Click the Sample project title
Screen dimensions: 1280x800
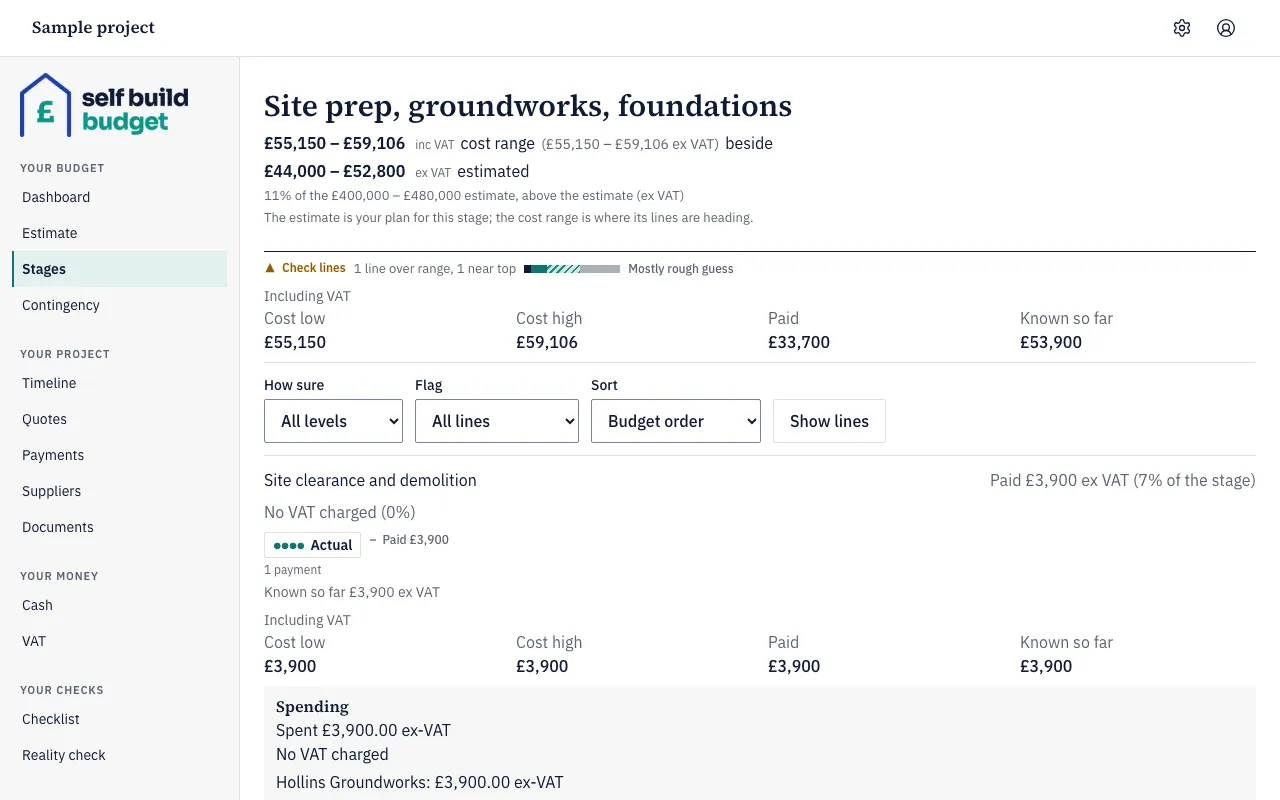point(93,28)
